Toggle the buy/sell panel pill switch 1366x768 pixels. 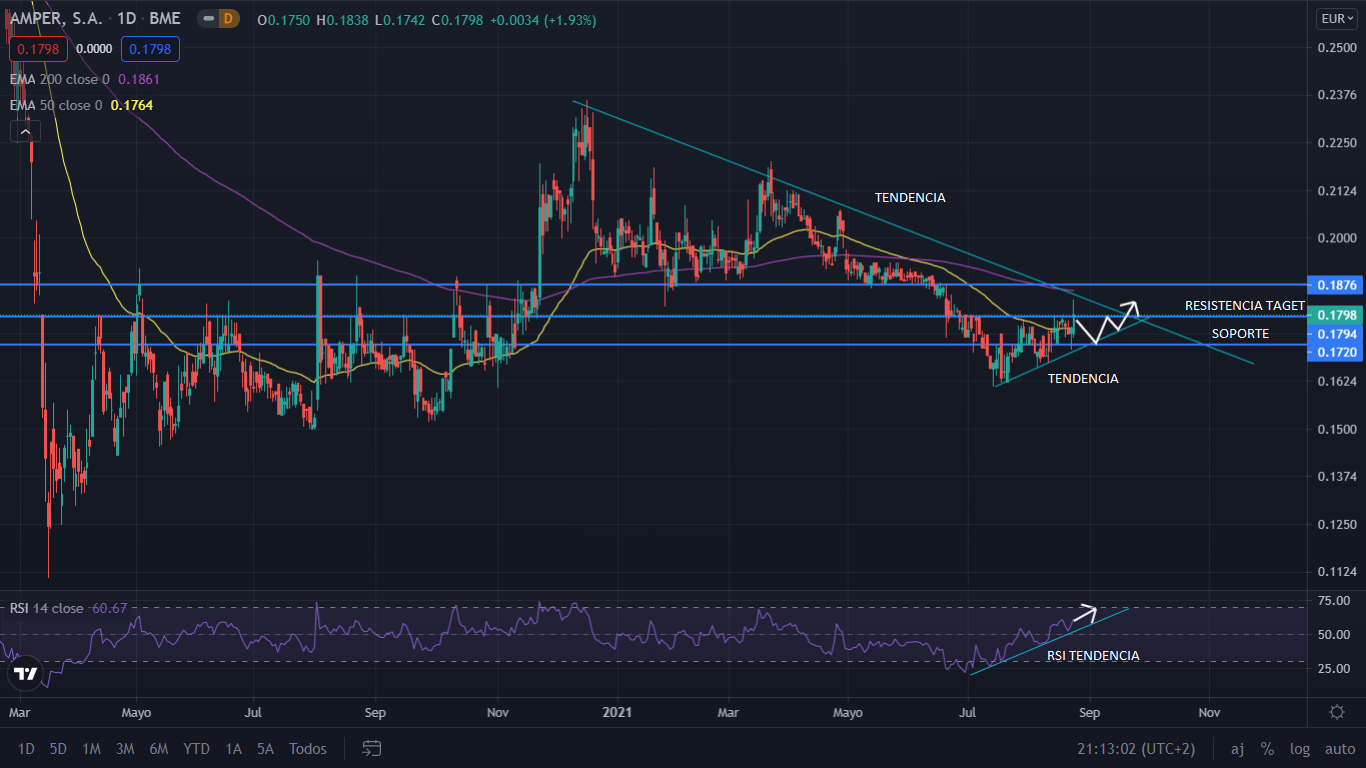tap(207, 18)
